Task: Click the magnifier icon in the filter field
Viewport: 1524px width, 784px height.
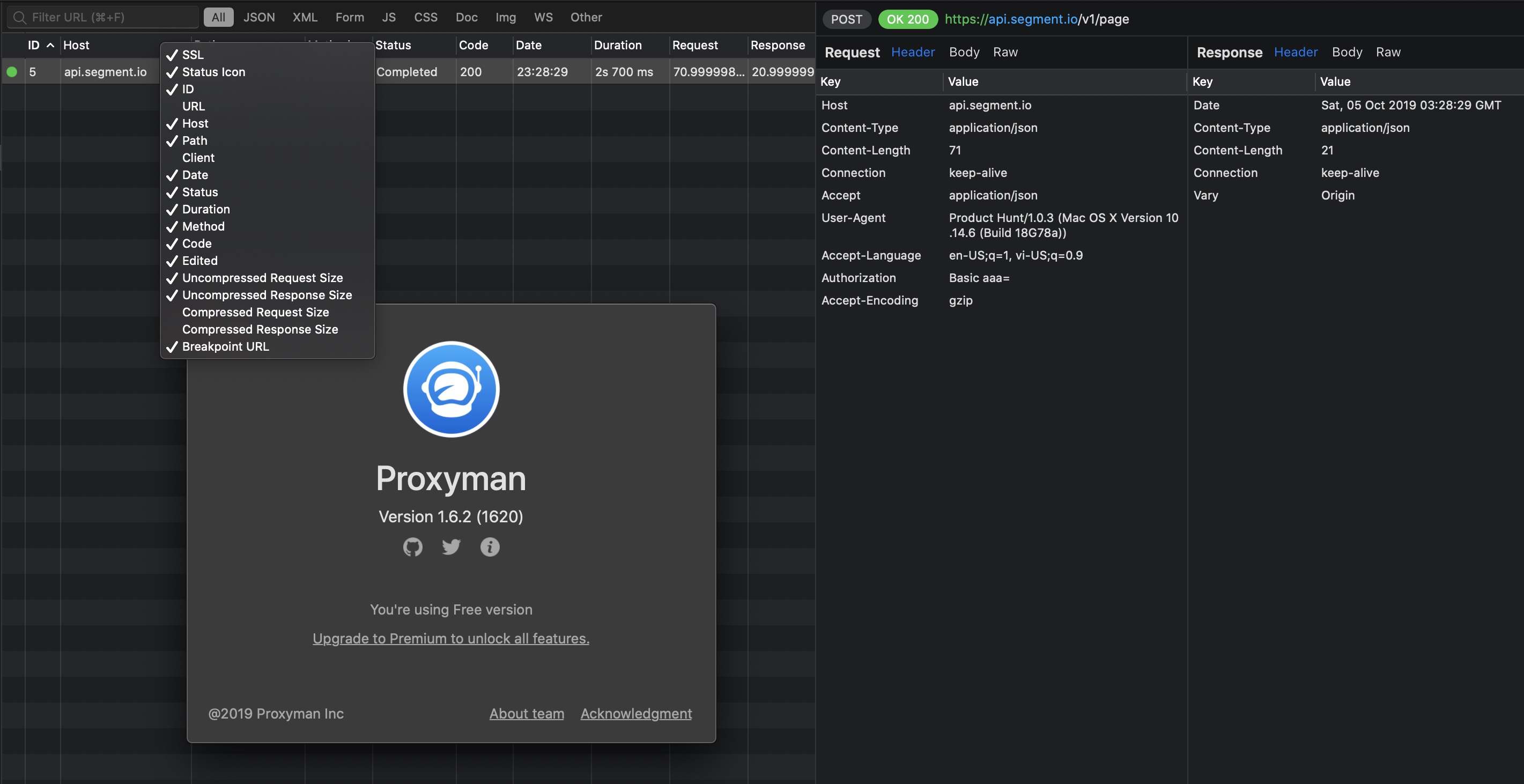Action: pyautogui.click(x=20, y=17)
